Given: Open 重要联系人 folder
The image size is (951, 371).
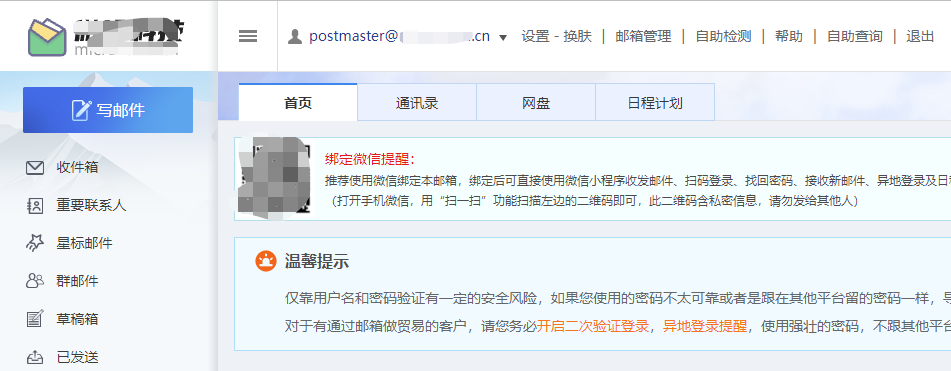Looking at the screenshot, I should [92, 206].
